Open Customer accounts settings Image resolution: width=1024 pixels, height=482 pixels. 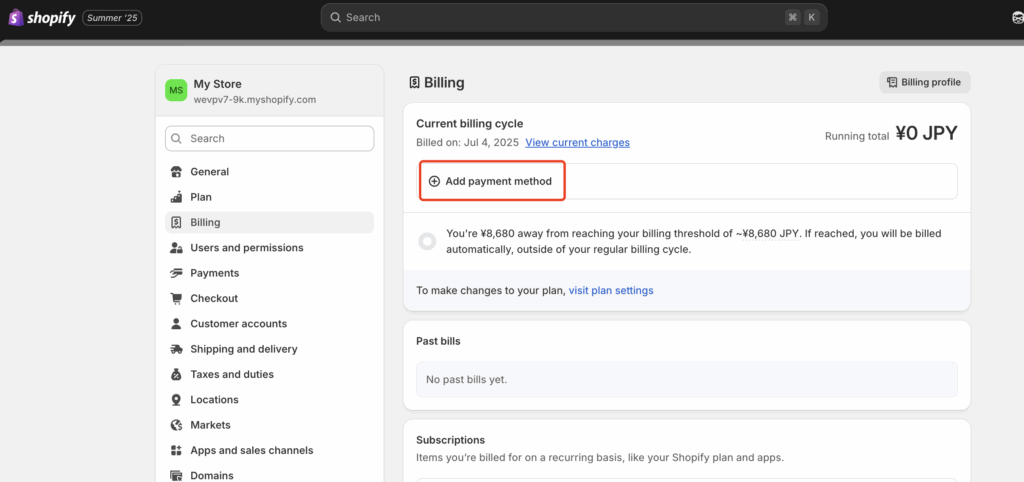[238, 324]
